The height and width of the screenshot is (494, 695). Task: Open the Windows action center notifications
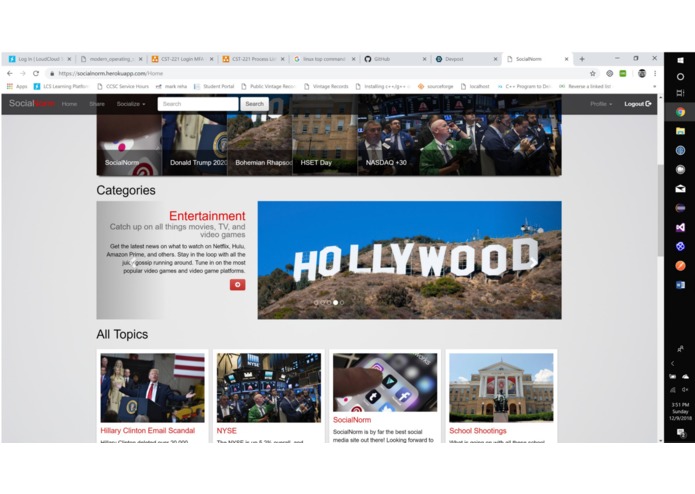(x=680, y=433)
